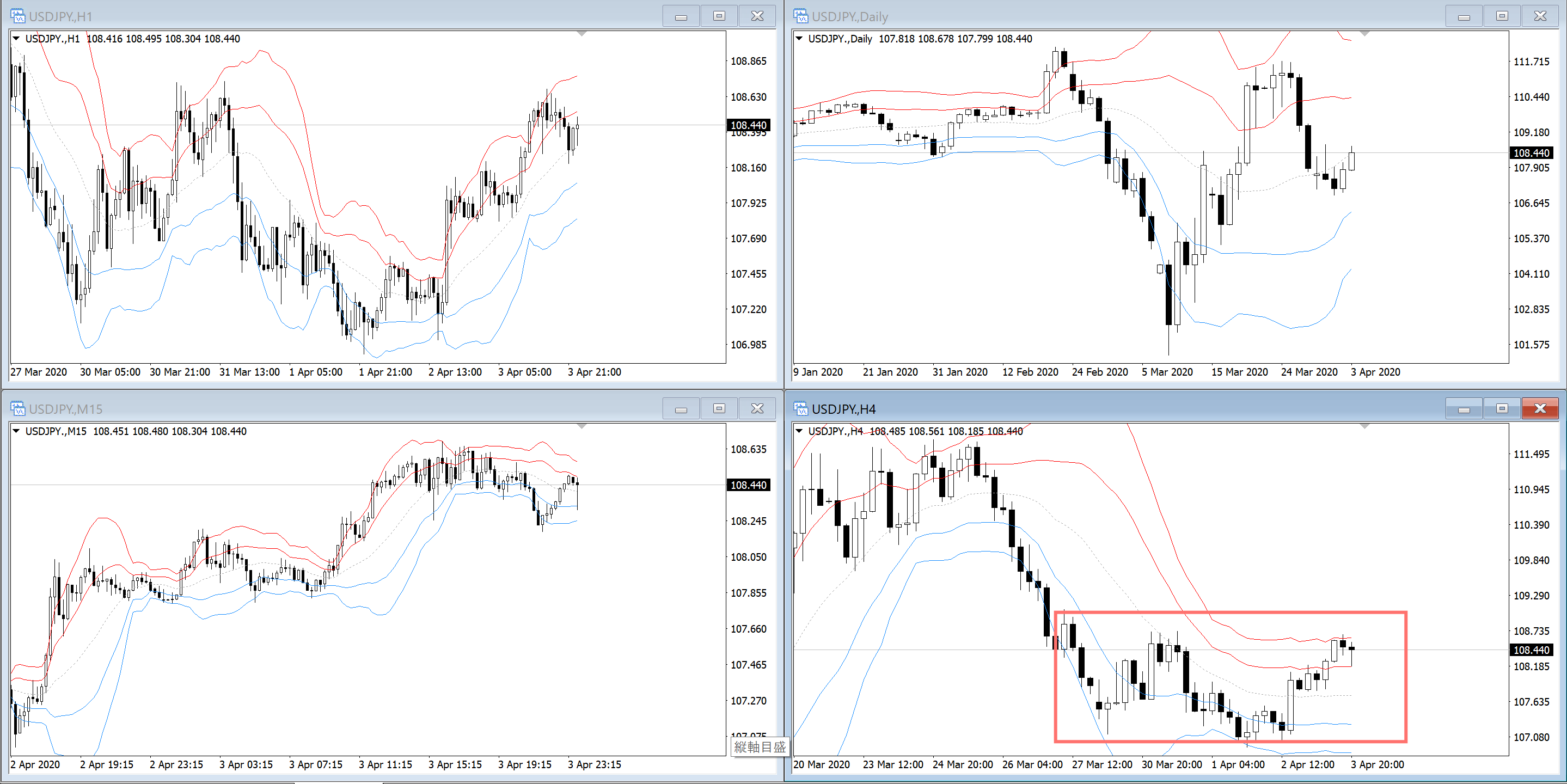The height and width of the screenshot is (784, 1567).
Task: Click the chart shift marker in M15 chart
Action: click(581, 426)
